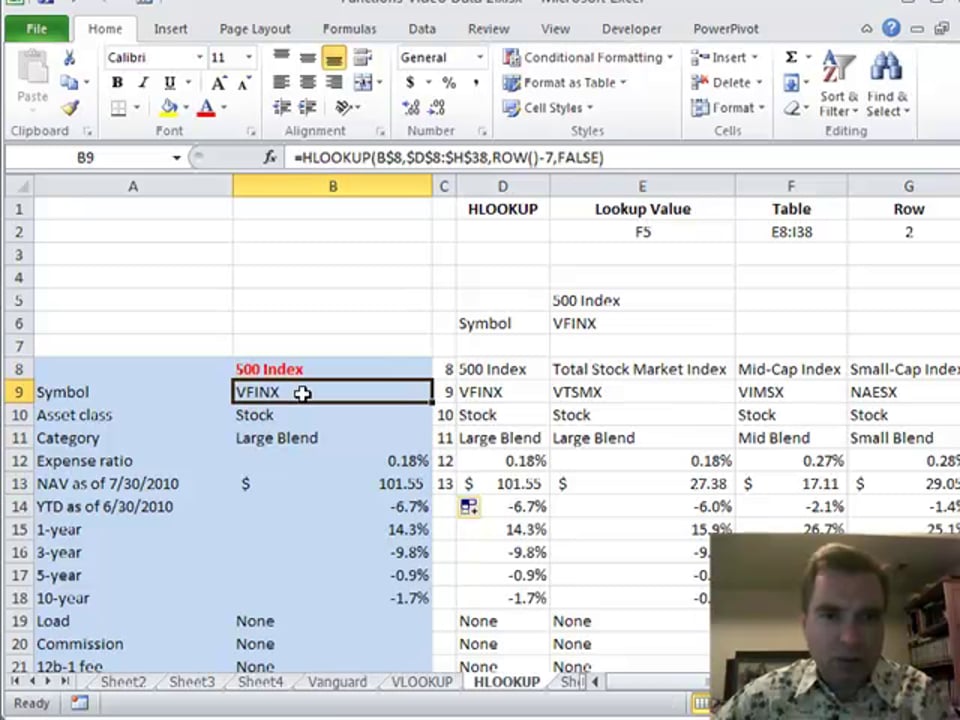This screenshot has width=960, height=720.
Task: Switch to the PowerPivot tab
Action: click(726, 29)
